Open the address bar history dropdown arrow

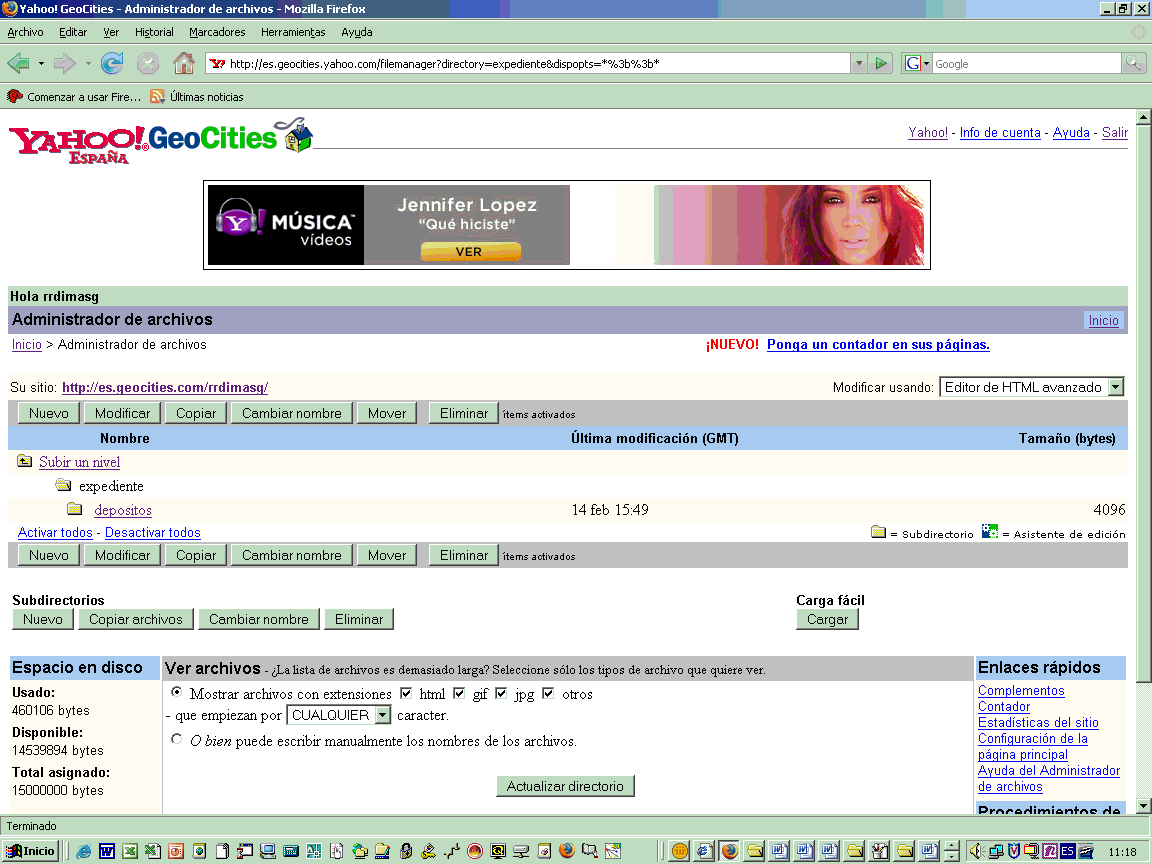[x=859, y=63]
